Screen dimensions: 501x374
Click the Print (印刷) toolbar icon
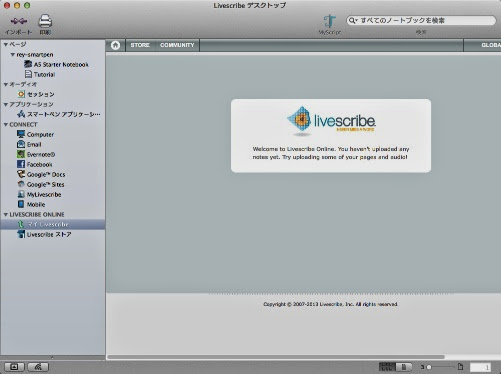point(45,21)
